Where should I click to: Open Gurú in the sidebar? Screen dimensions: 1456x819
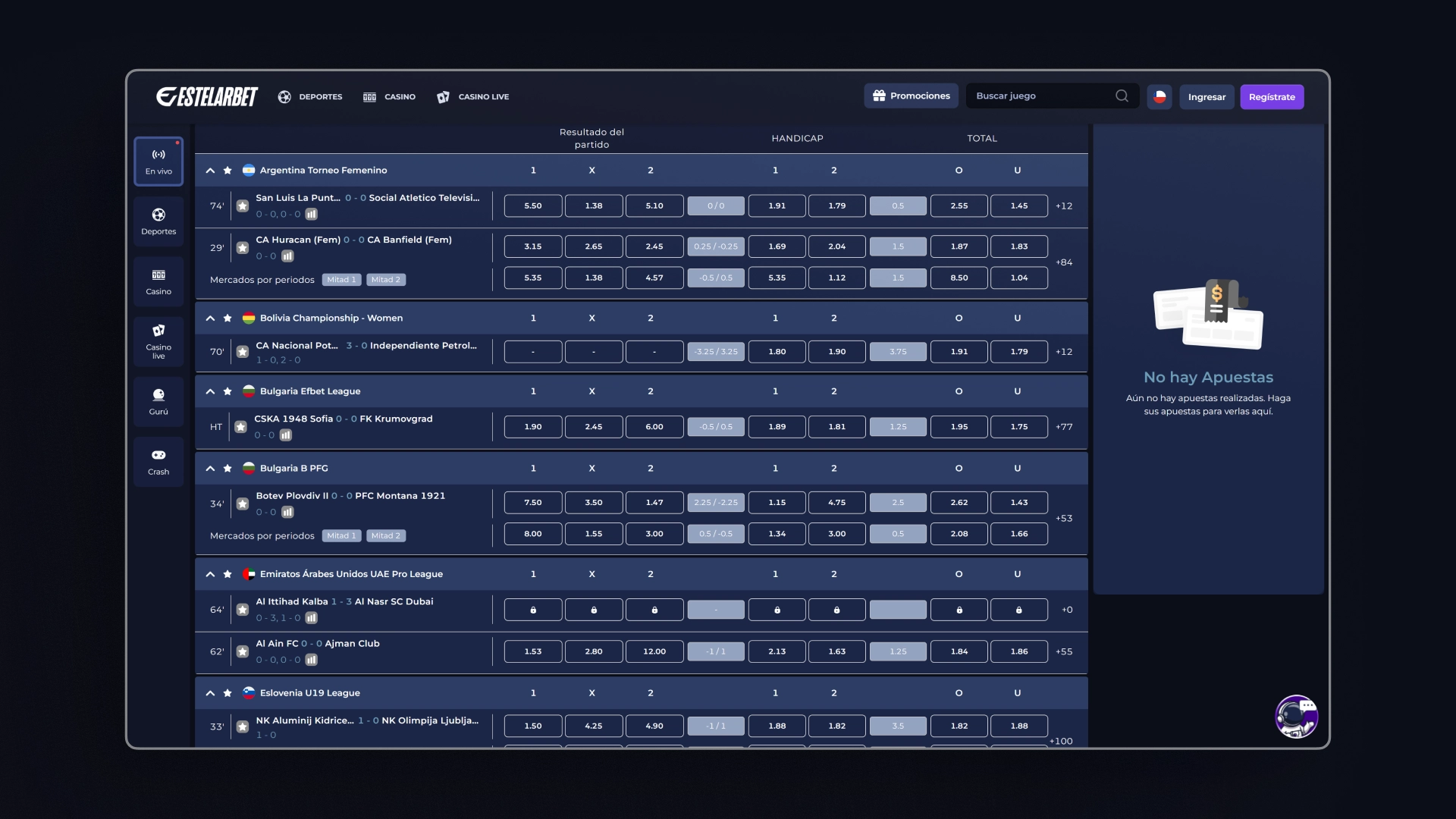(158, 402)
